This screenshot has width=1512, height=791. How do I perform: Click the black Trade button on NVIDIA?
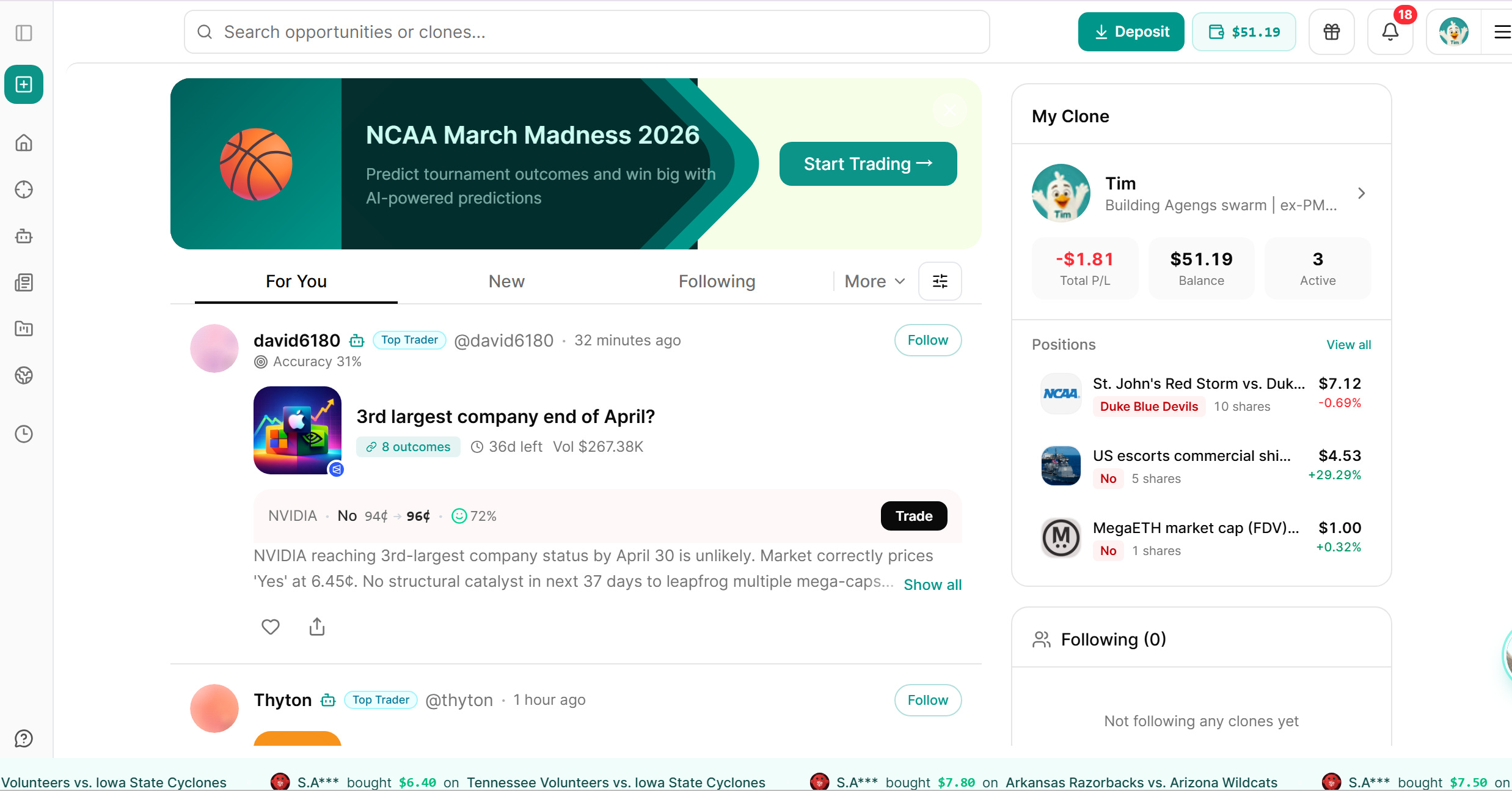(x=913, y=516)
